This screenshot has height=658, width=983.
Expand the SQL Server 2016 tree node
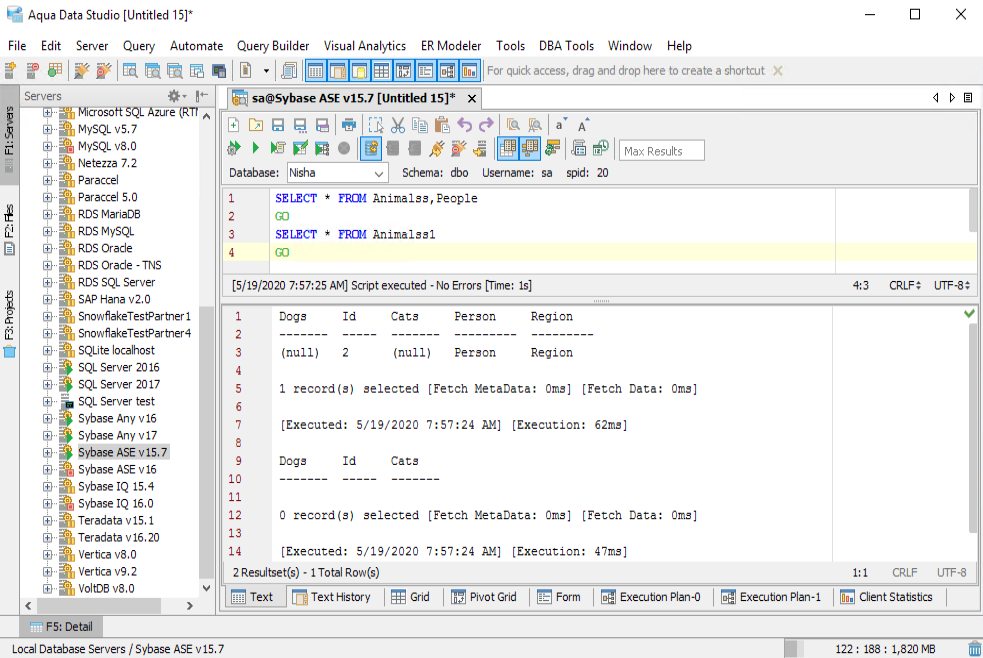point(47,367)
